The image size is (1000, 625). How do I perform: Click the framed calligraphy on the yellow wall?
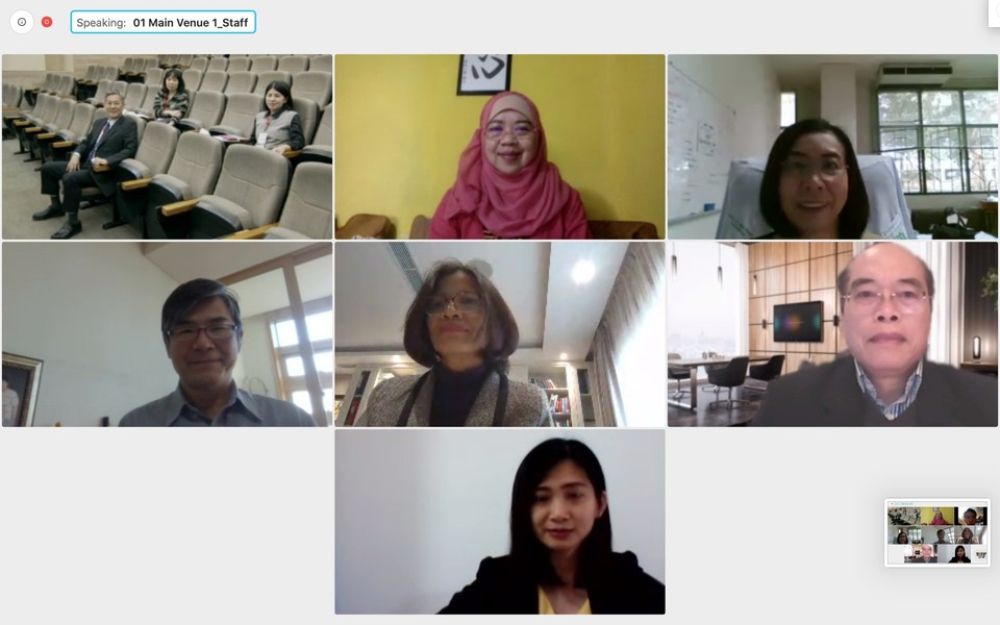point(483,74)
